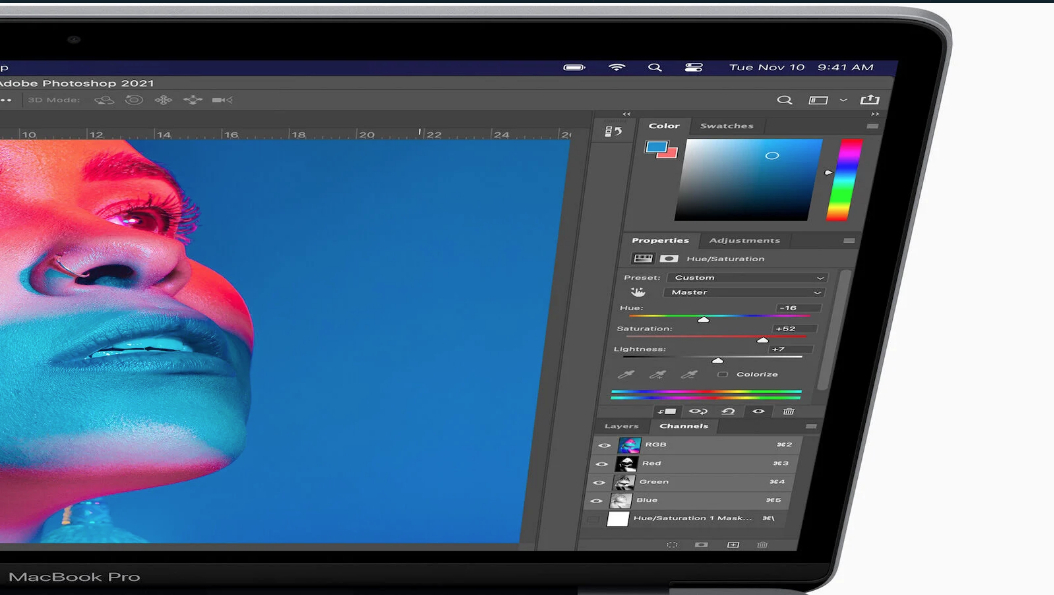Click the 3D roll camera icon
Viewport: 1054px width, 595px height.
[134, 100]
